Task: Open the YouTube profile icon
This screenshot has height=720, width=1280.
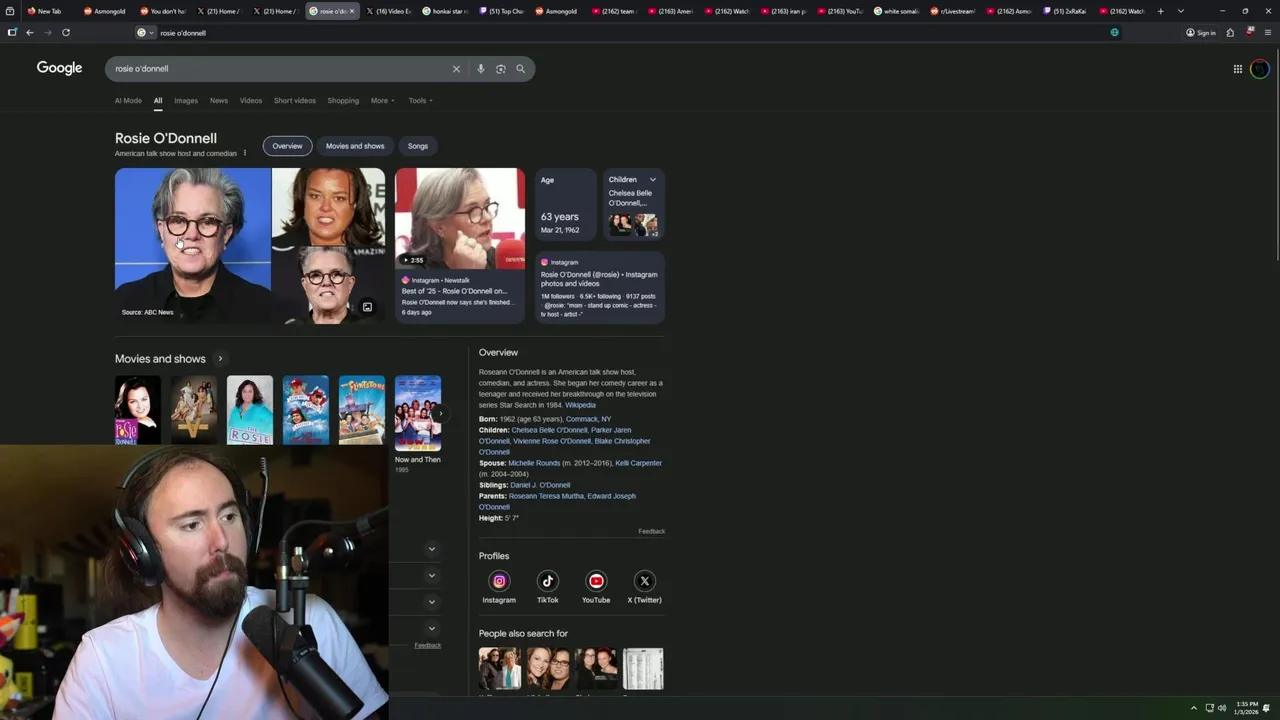Action: coord(596,581)
